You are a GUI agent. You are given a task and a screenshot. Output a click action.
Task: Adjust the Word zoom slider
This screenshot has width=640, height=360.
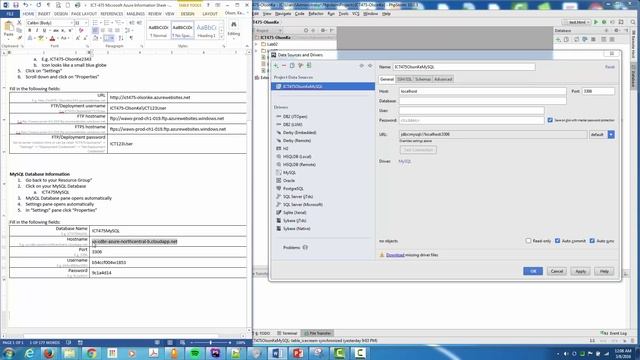(x=211, y=342)
